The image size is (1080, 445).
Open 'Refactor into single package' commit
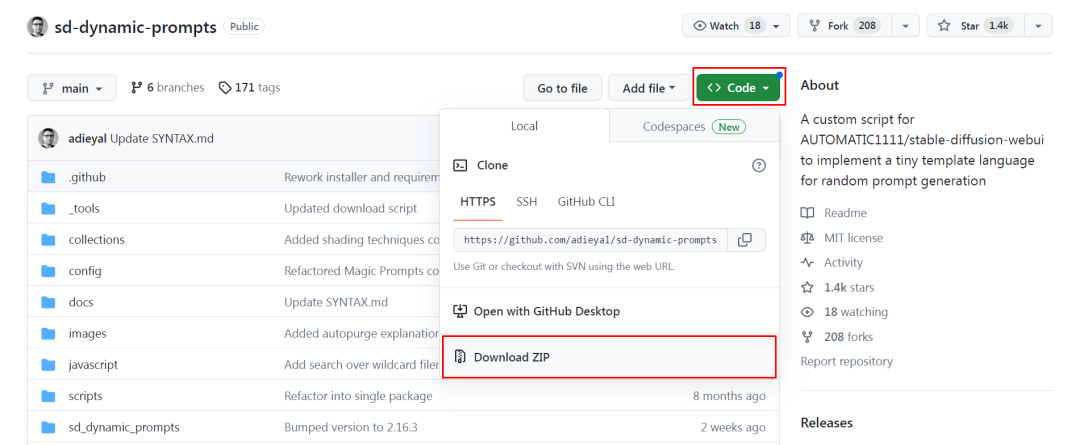pyautogui.click(x=358, y=396)
